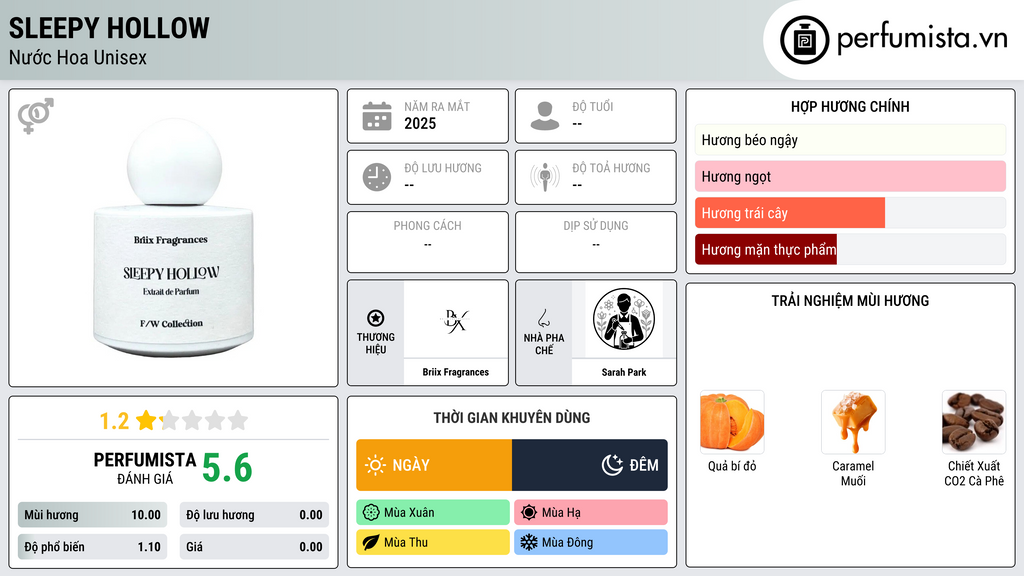
Task: Click the moon icon in the Đêm bar
Action: pyautogui.click(x=612, y=465)
